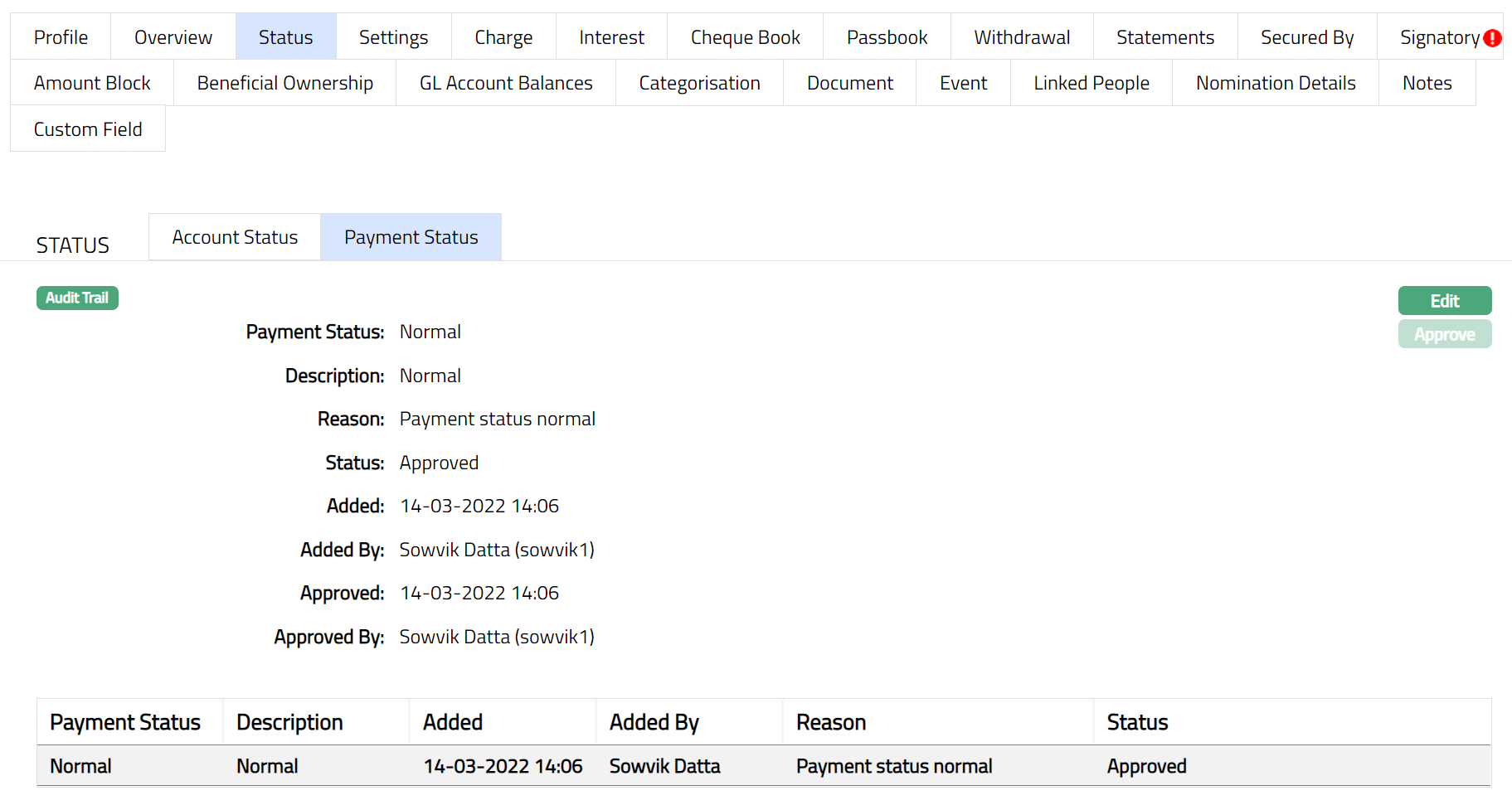Open Beneficial Ownership tab
The width and height of the screenshot is (1512, 805).
[284, 83]
